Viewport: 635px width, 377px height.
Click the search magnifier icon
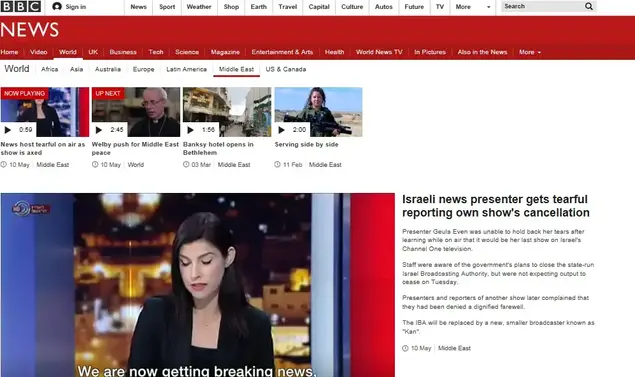tap(589, 6)
